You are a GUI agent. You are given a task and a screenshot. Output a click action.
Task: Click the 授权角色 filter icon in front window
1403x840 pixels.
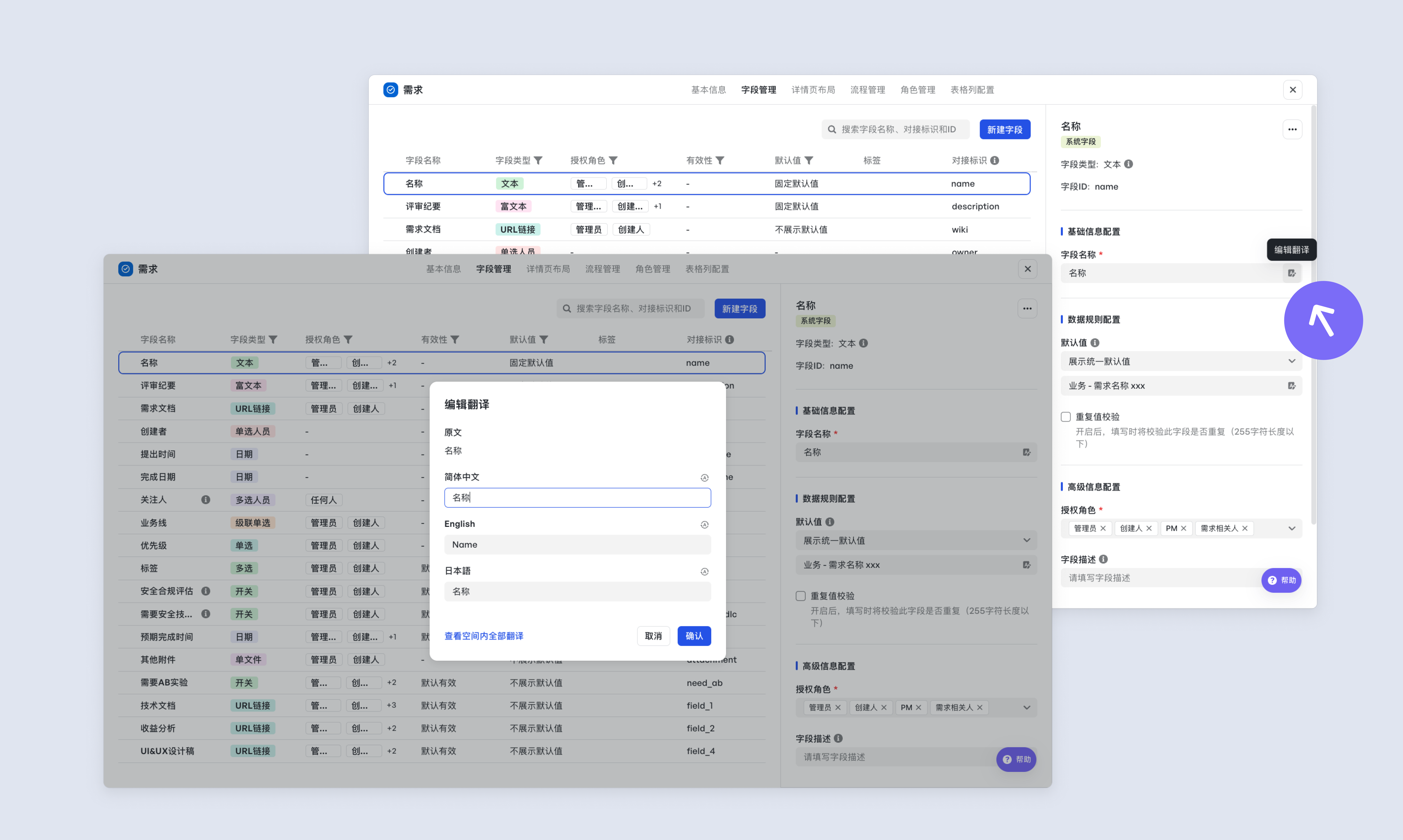point(348,340)
